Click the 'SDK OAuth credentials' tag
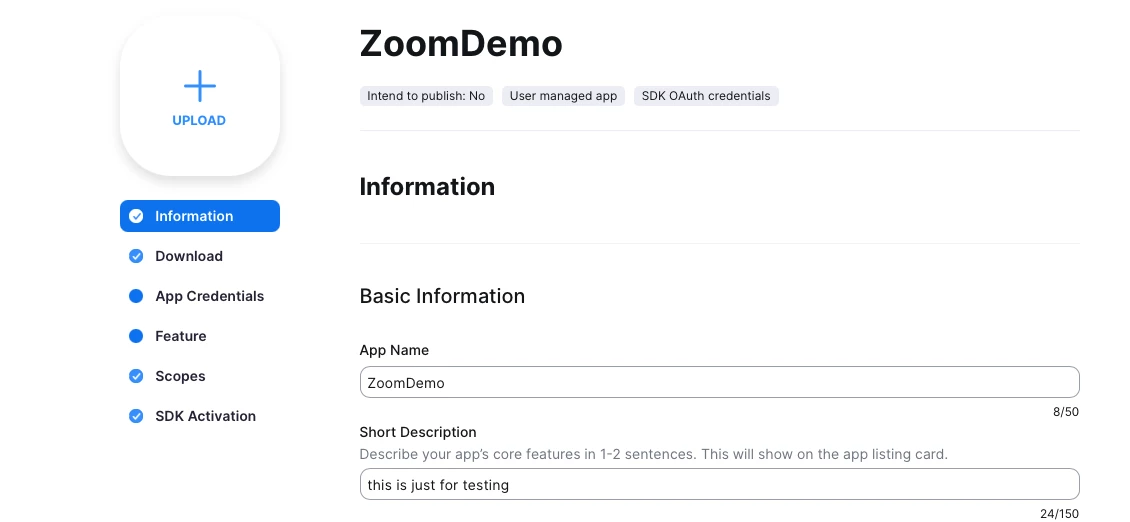The width and height of the screenshot is (1130, 522). 706,96
